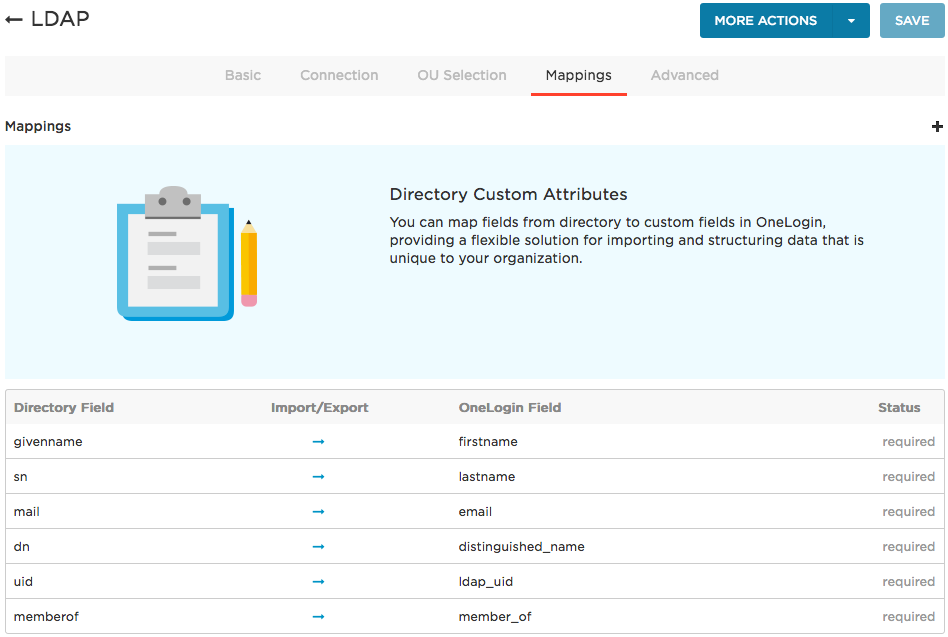
Task: Click the required status for sn
Action: click(909, 477)
